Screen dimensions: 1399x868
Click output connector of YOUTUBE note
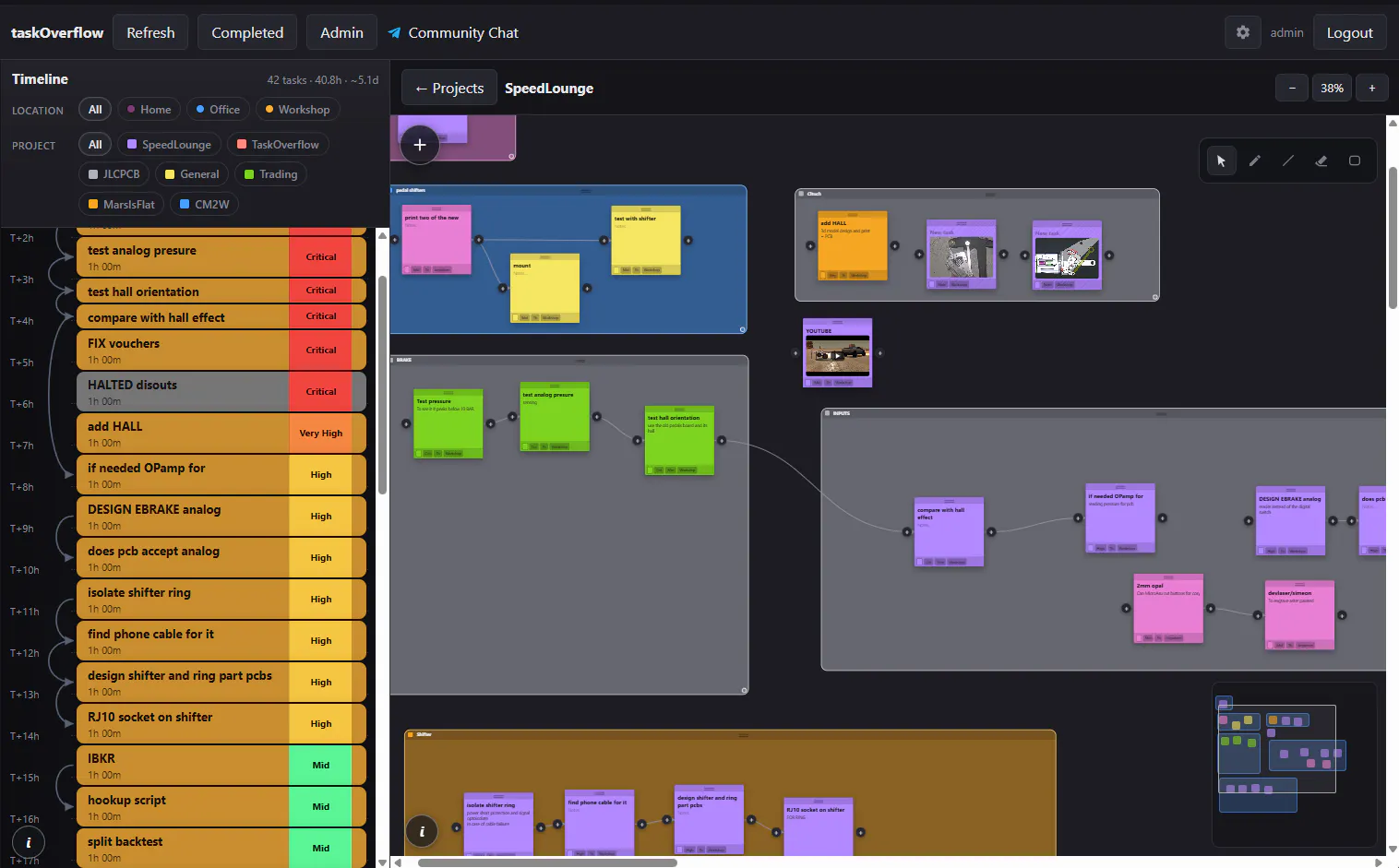pyautogui.click(x=879, y=352)
